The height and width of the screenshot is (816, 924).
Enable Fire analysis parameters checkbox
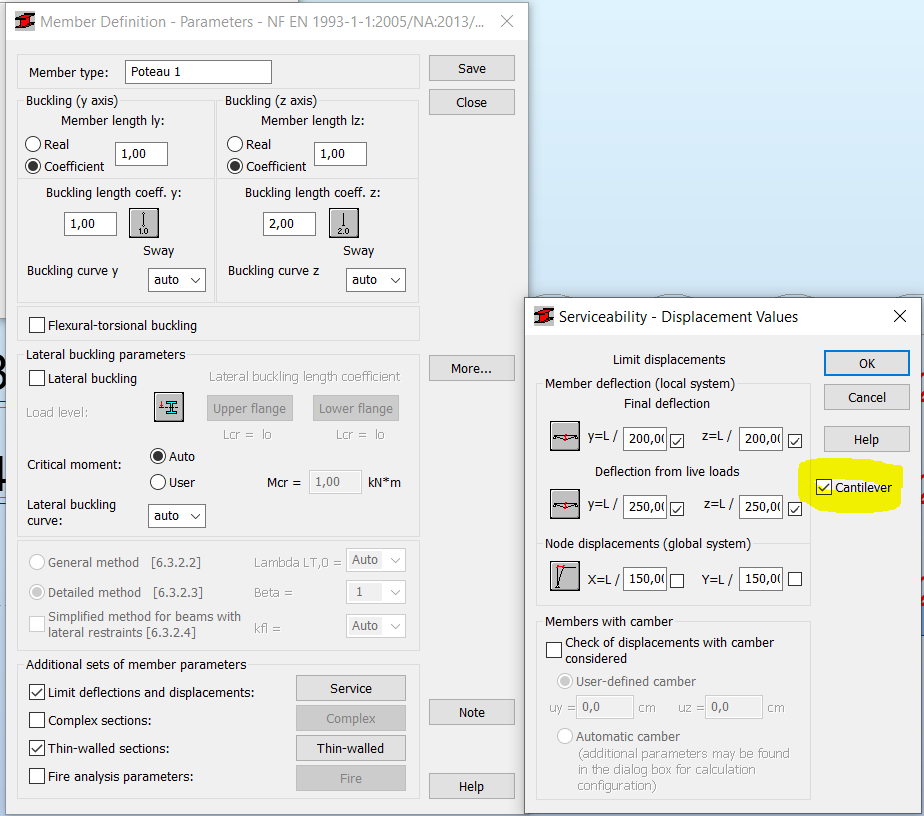[x=37, y=777]
